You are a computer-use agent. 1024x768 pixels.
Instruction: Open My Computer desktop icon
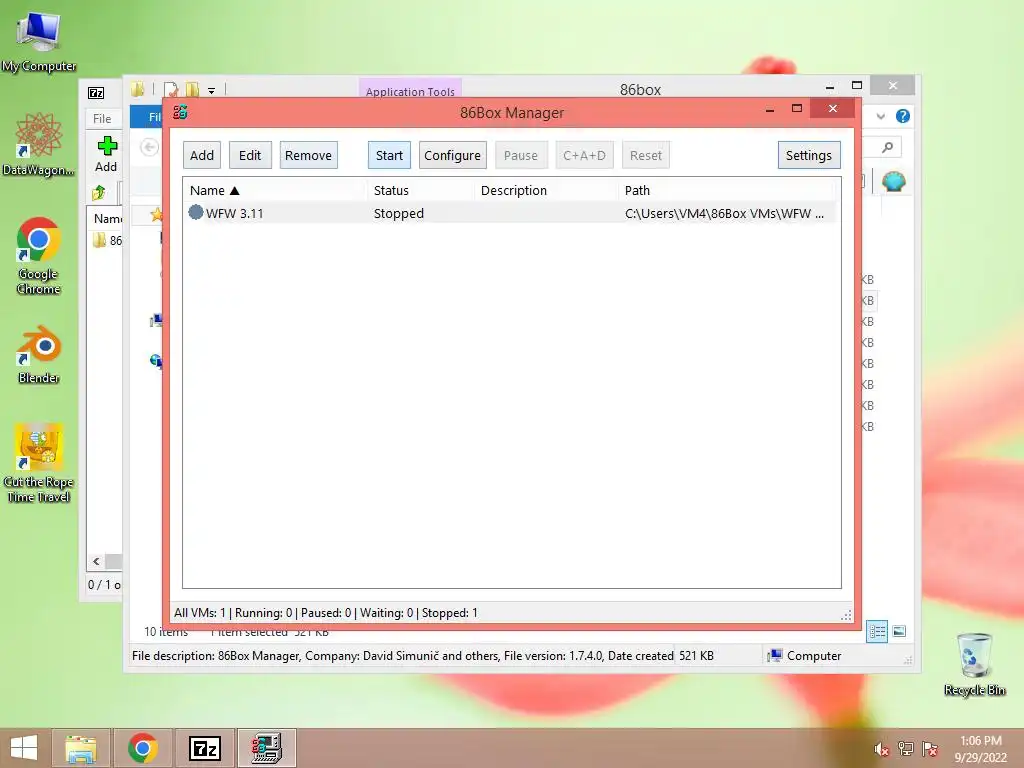(39, 42)
